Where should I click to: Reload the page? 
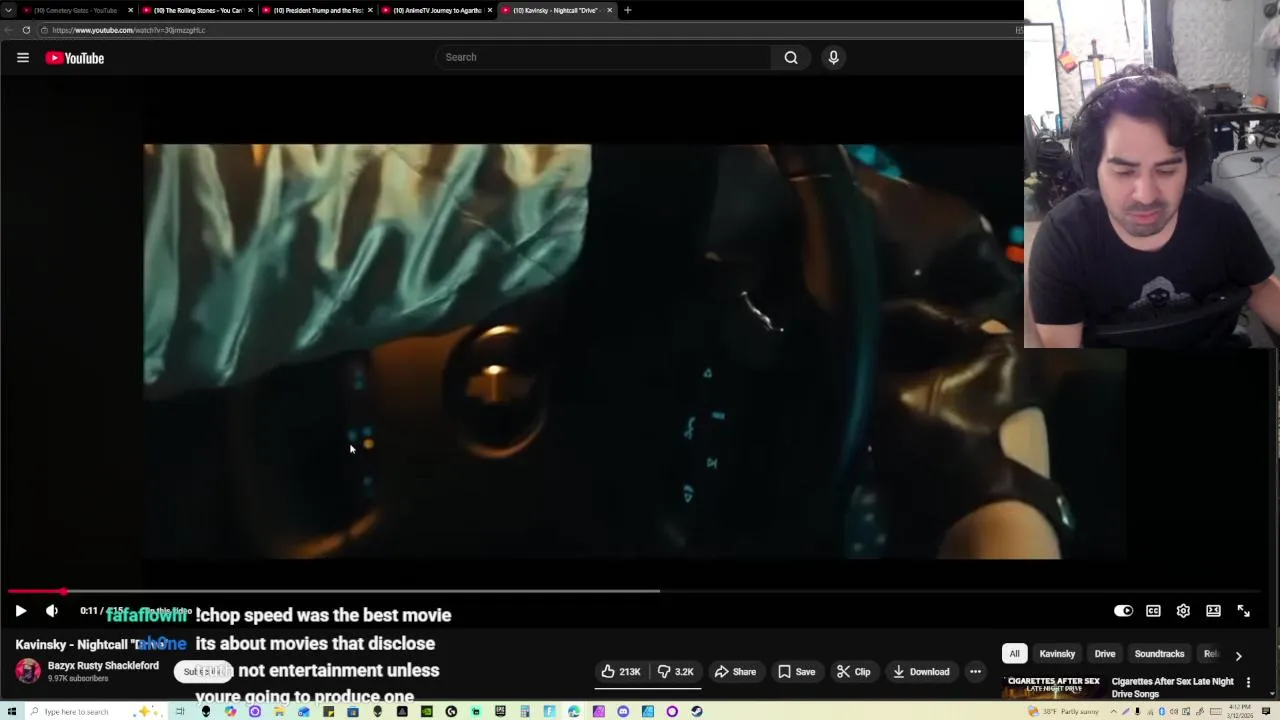tap(26, 30)
